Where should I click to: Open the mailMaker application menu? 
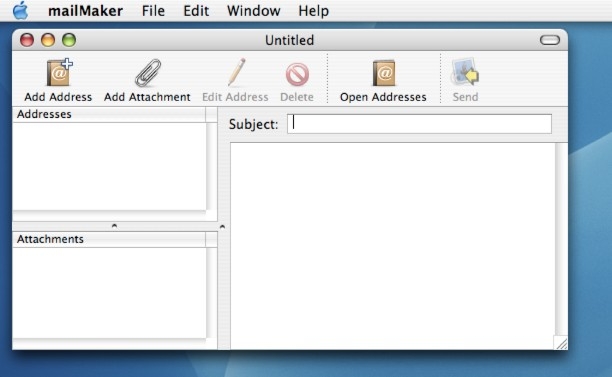click(85, 11)
